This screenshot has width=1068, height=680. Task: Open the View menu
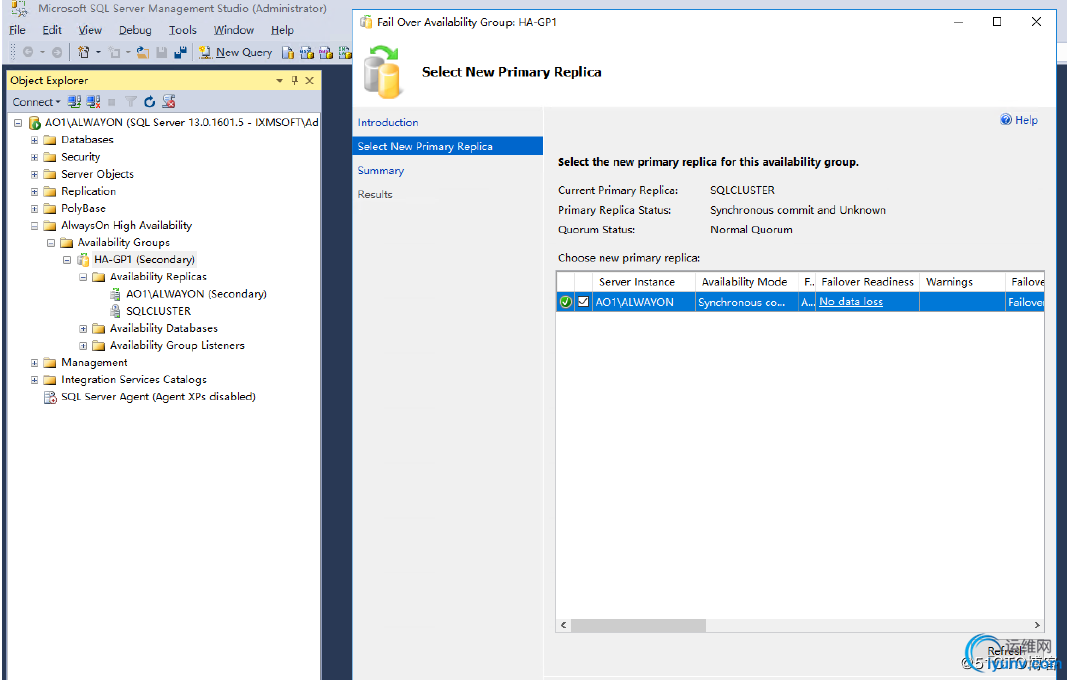90,30
